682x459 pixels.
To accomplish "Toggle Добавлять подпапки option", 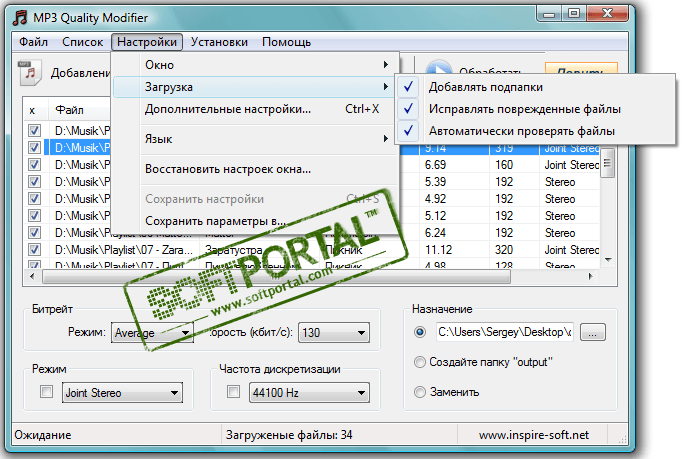I will tap(536, 87).
